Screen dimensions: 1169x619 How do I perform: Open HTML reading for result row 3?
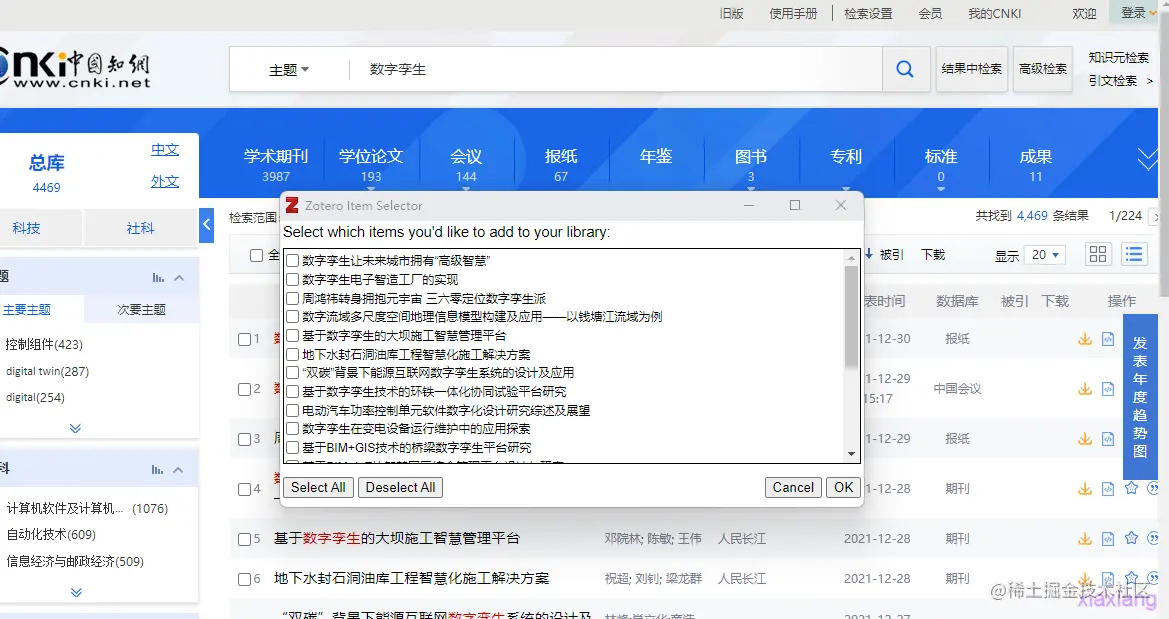1108,439
